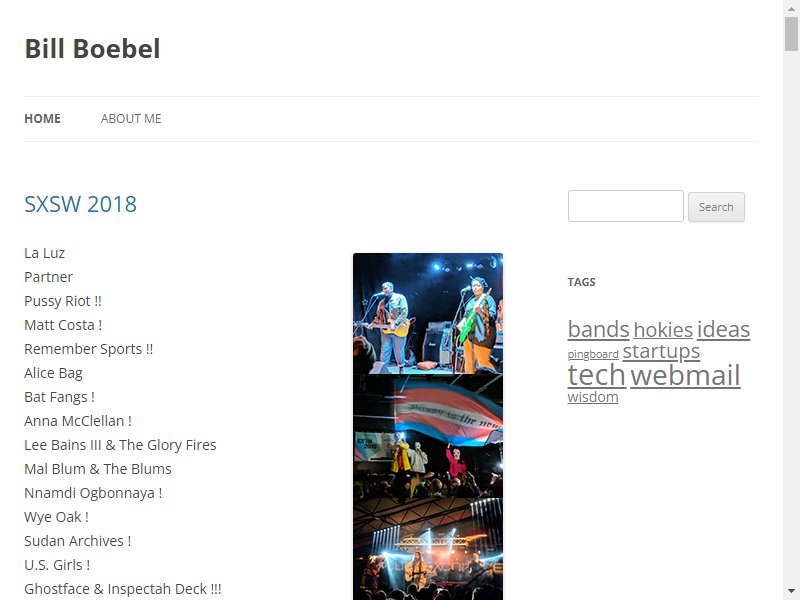
Task: Open the pingboard tag
Action: (593, 354)
